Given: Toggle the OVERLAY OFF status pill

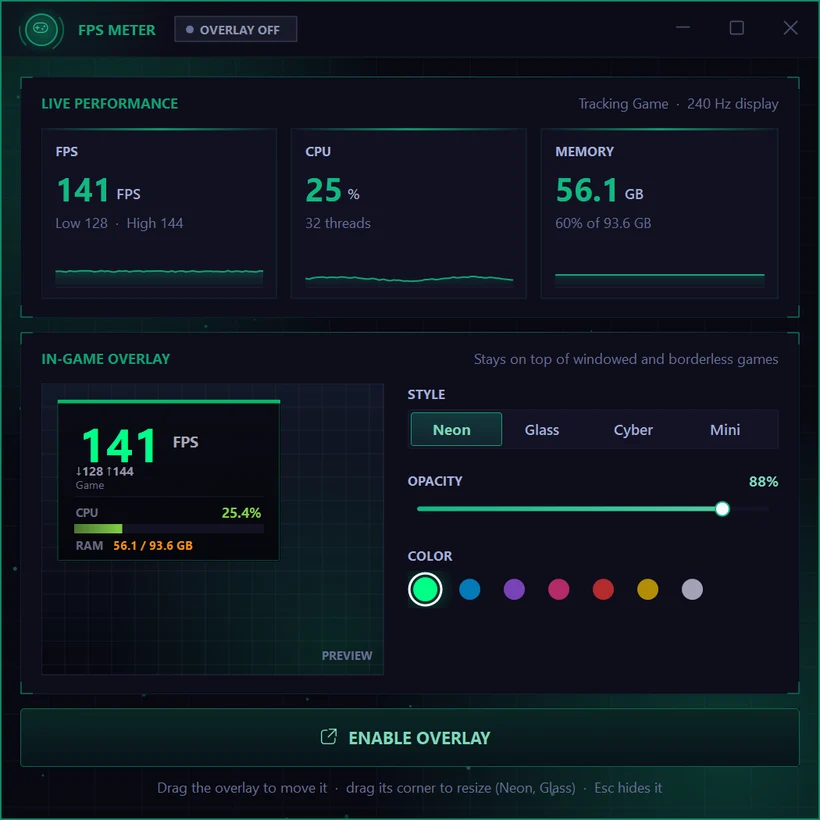Looking at the screenshot, I should click(235, 29).
